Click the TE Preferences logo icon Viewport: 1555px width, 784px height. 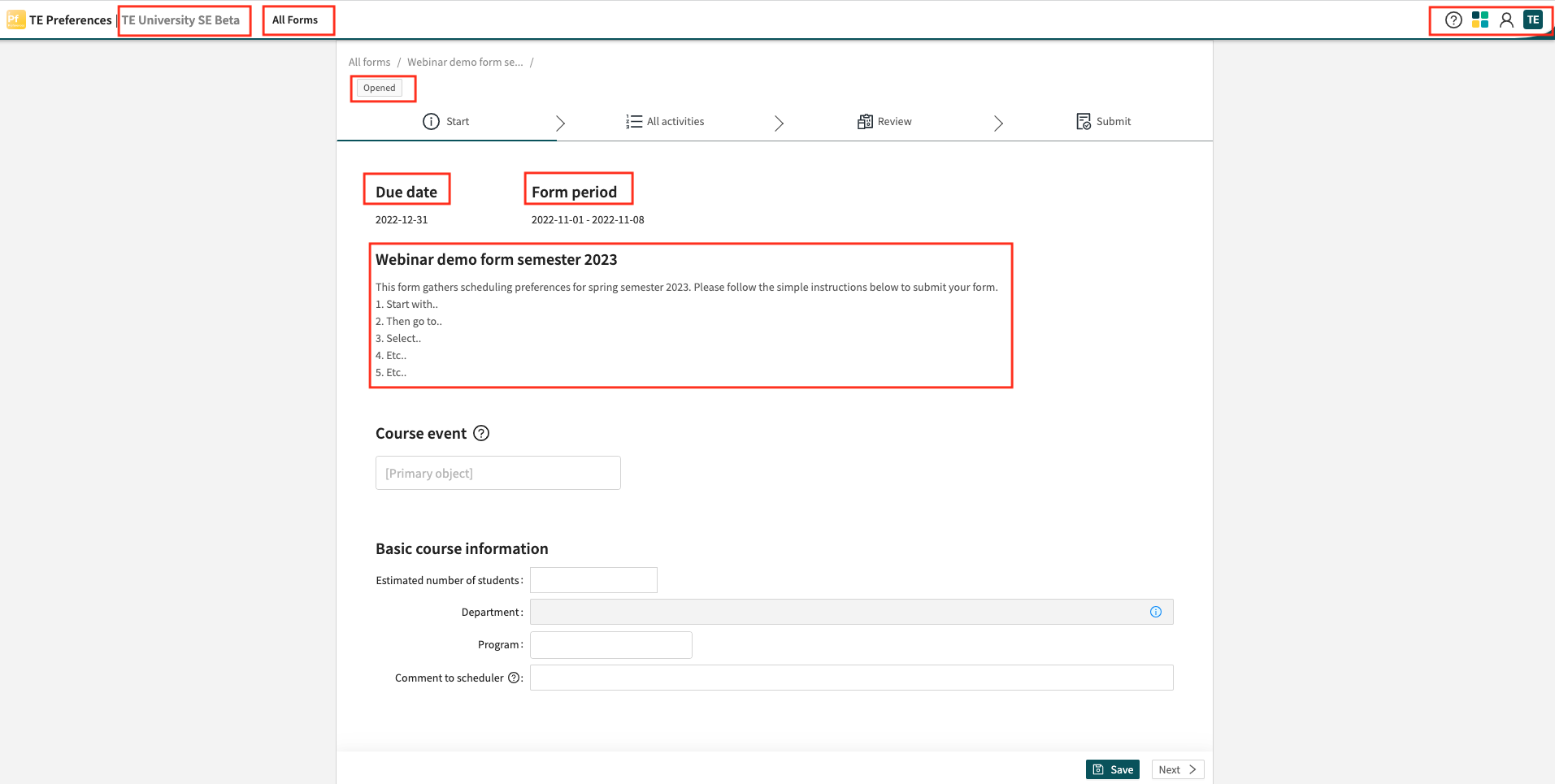click(15, 19)
